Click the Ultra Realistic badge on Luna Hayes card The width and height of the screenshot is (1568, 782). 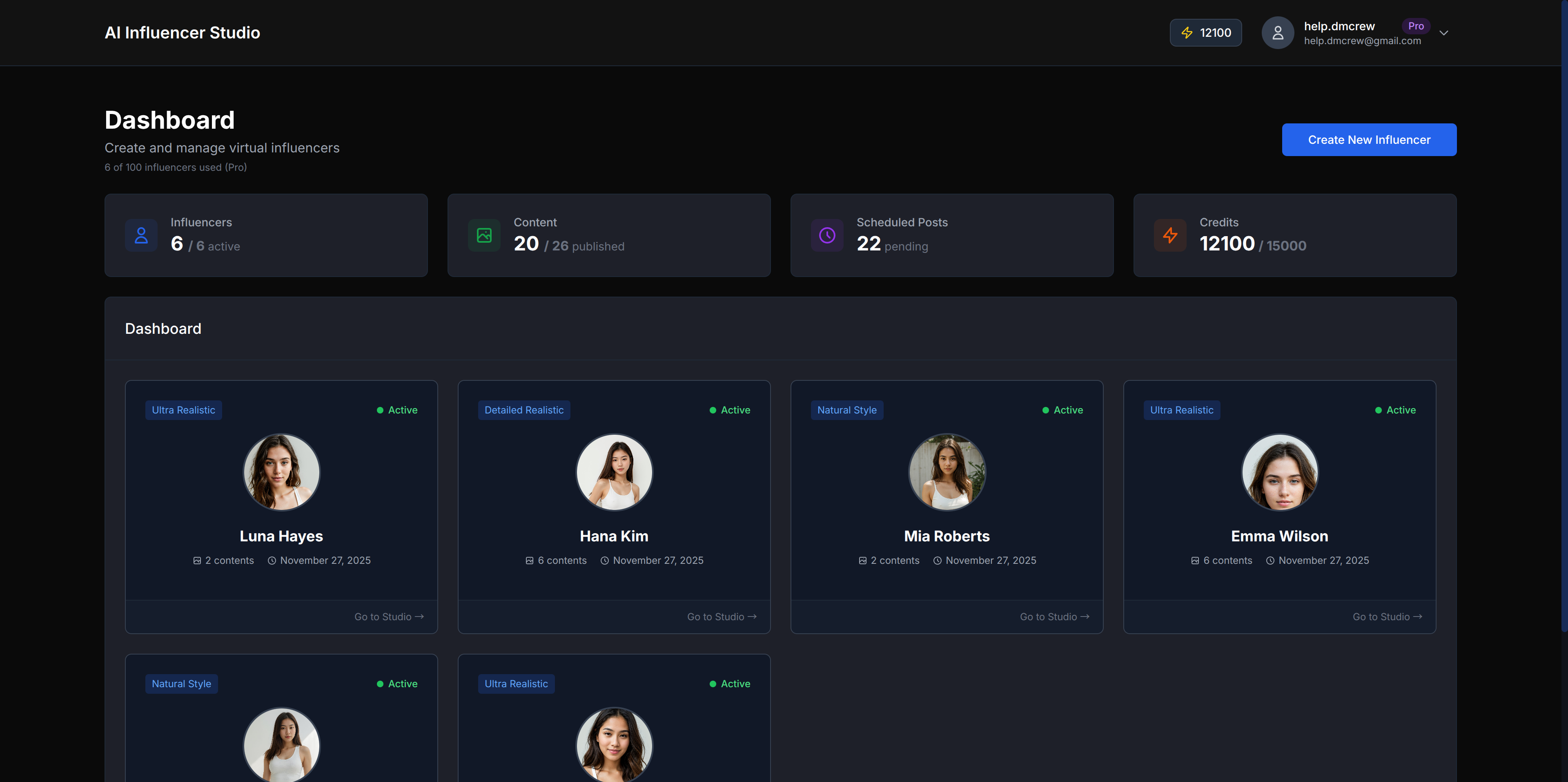point(183,410)
